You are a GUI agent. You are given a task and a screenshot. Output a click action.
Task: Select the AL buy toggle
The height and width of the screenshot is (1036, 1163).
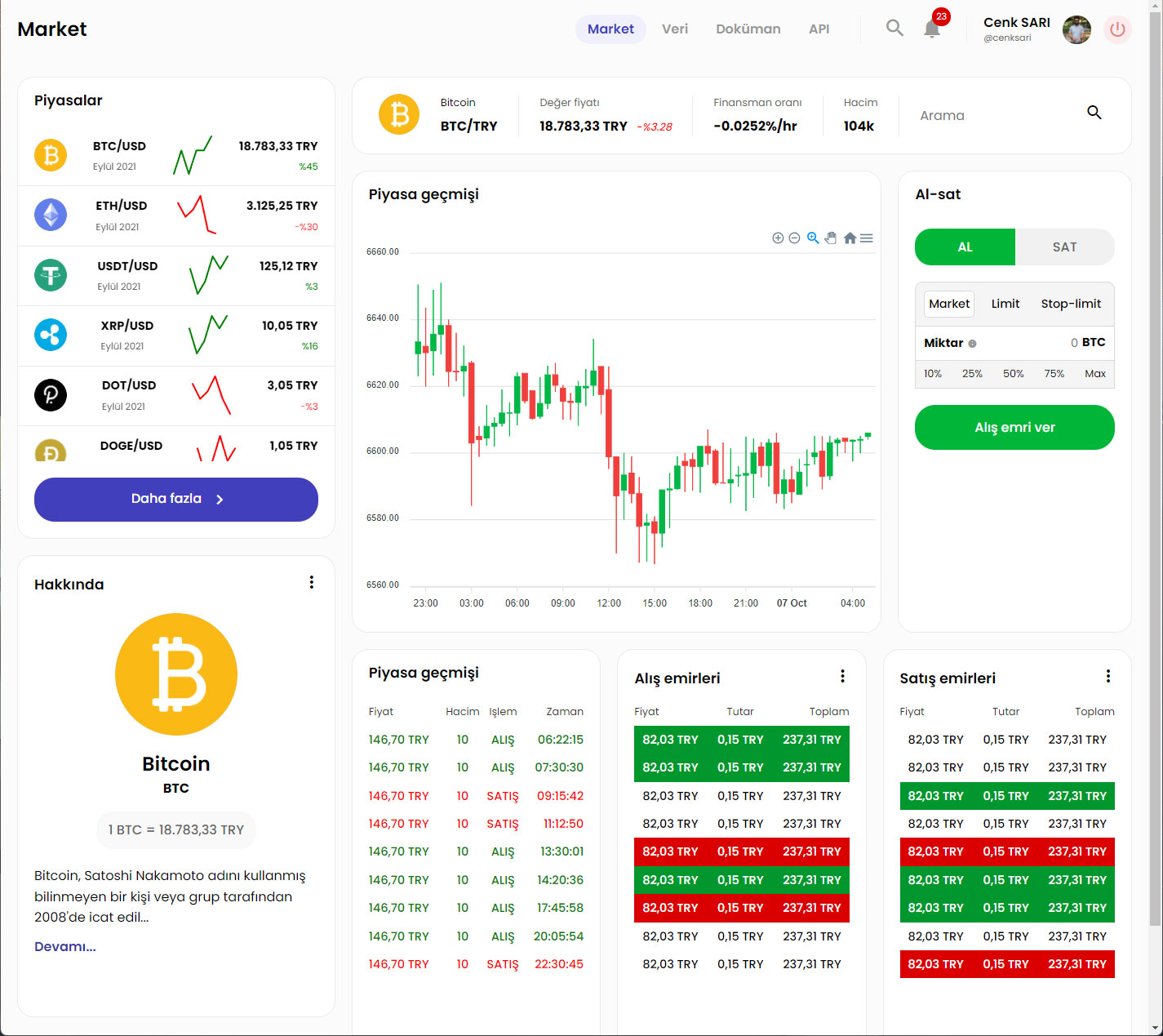(965, 247)
